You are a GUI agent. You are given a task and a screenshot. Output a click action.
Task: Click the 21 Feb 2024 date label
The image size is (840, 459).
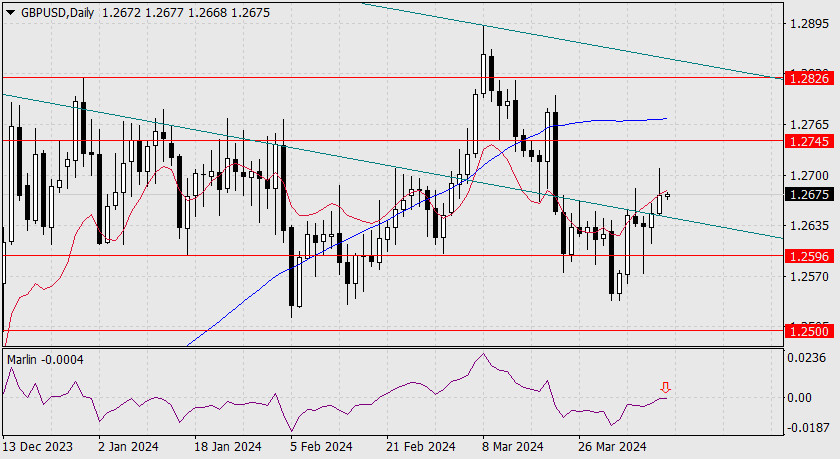coord(421,447)
